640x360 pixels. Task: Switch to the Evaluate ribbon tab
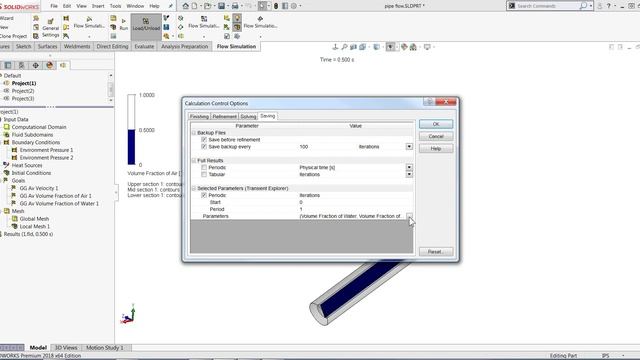(x=144, y=47)
